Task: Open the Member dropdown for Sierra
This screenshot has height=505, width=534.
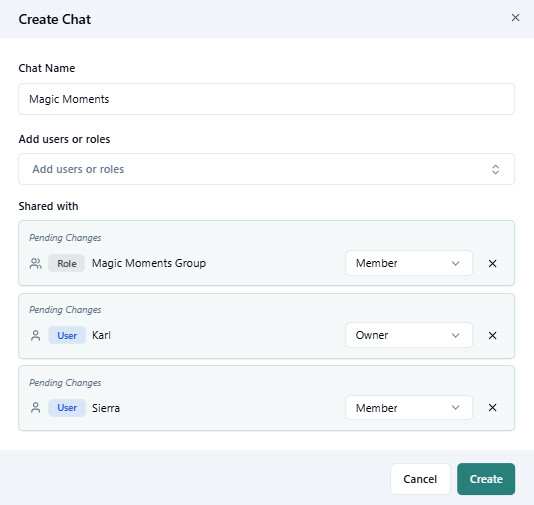Action: point(409,408)
